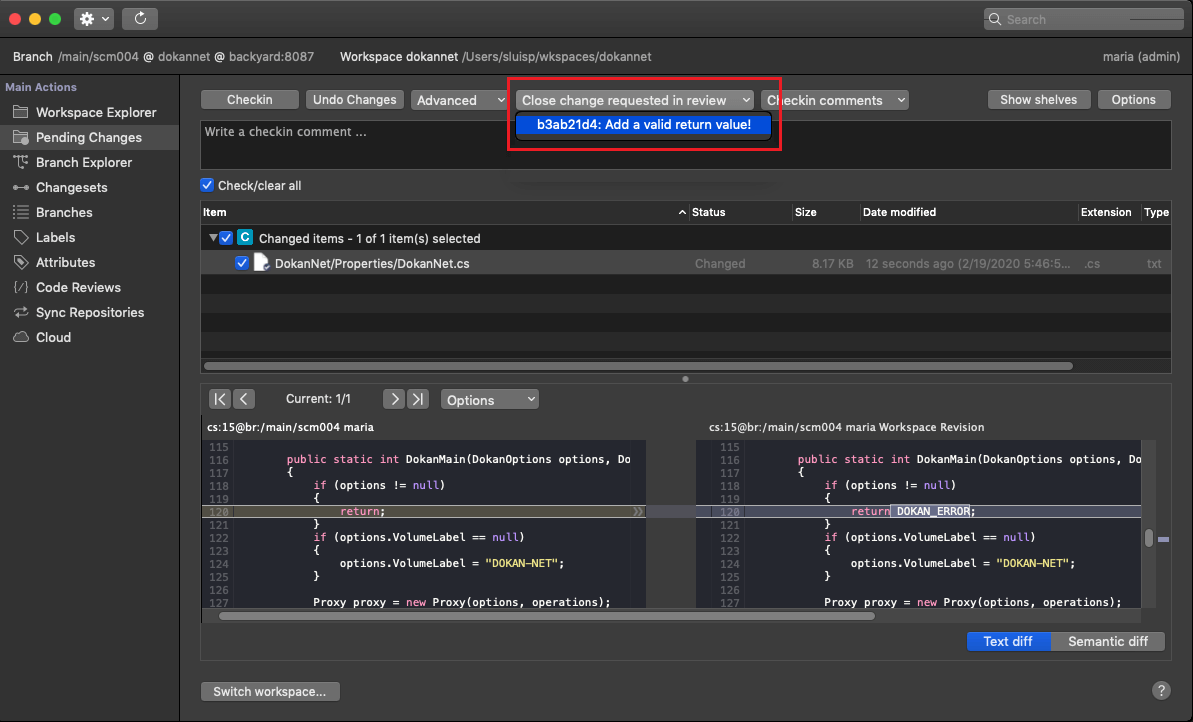Viewport: 1193px width, 722px height.
Task: Sort by the Item column header
Action: coord(444,212)
